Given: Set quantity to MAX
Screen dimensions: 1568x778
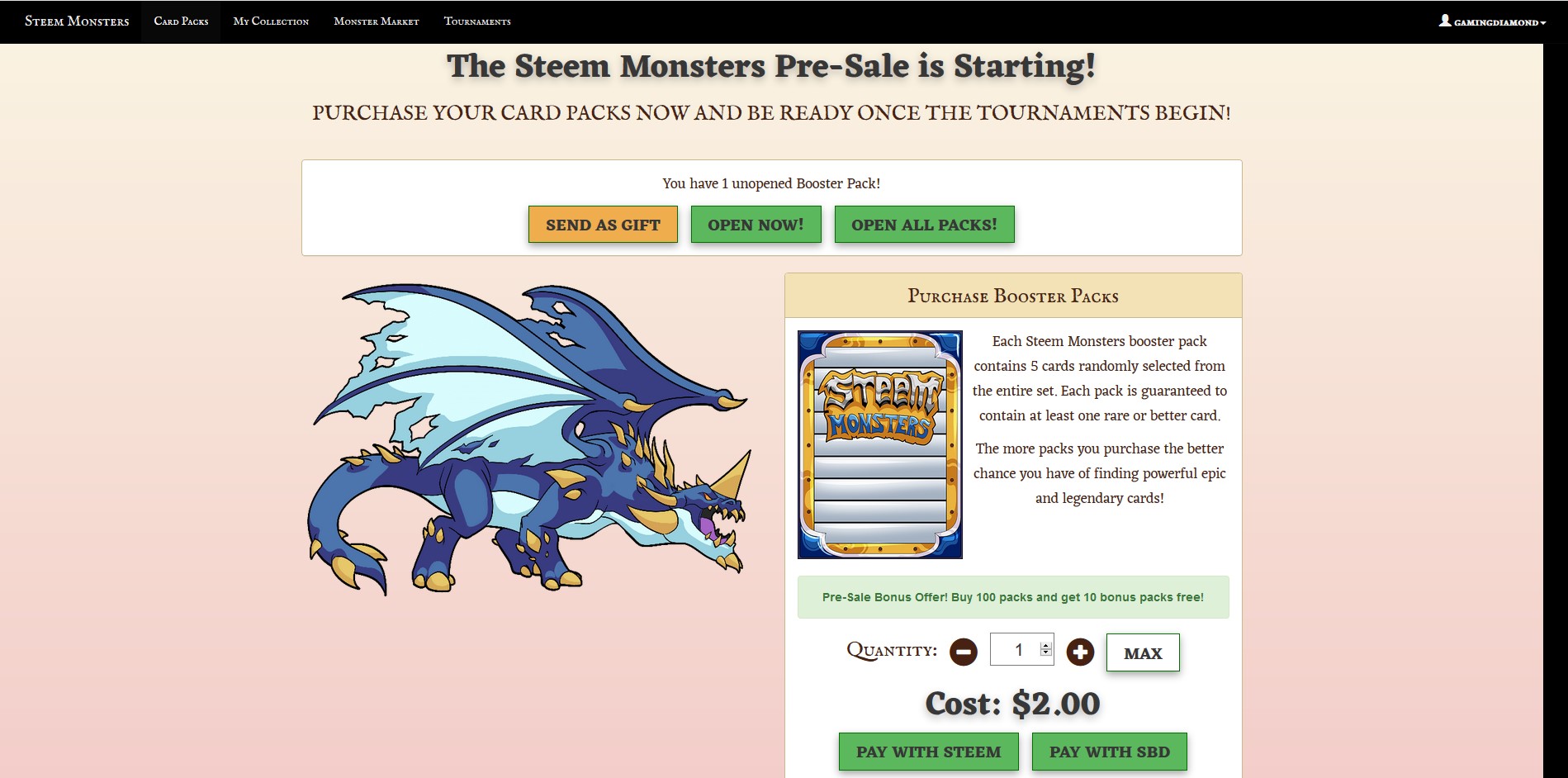Looking at the screenshot, I should coord(1143,652).
